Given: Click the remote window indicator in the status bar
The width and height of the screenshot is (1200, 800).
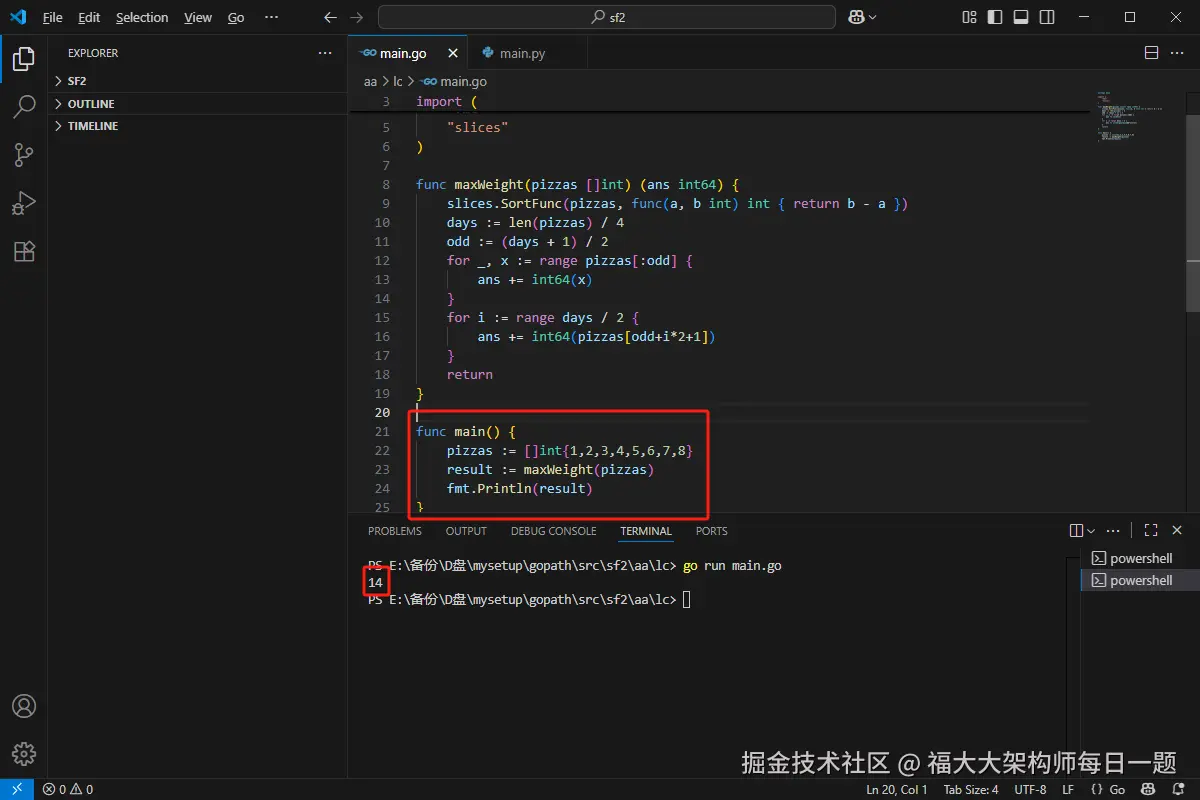Looking at the screenshot, I should (x=17, y=789).
